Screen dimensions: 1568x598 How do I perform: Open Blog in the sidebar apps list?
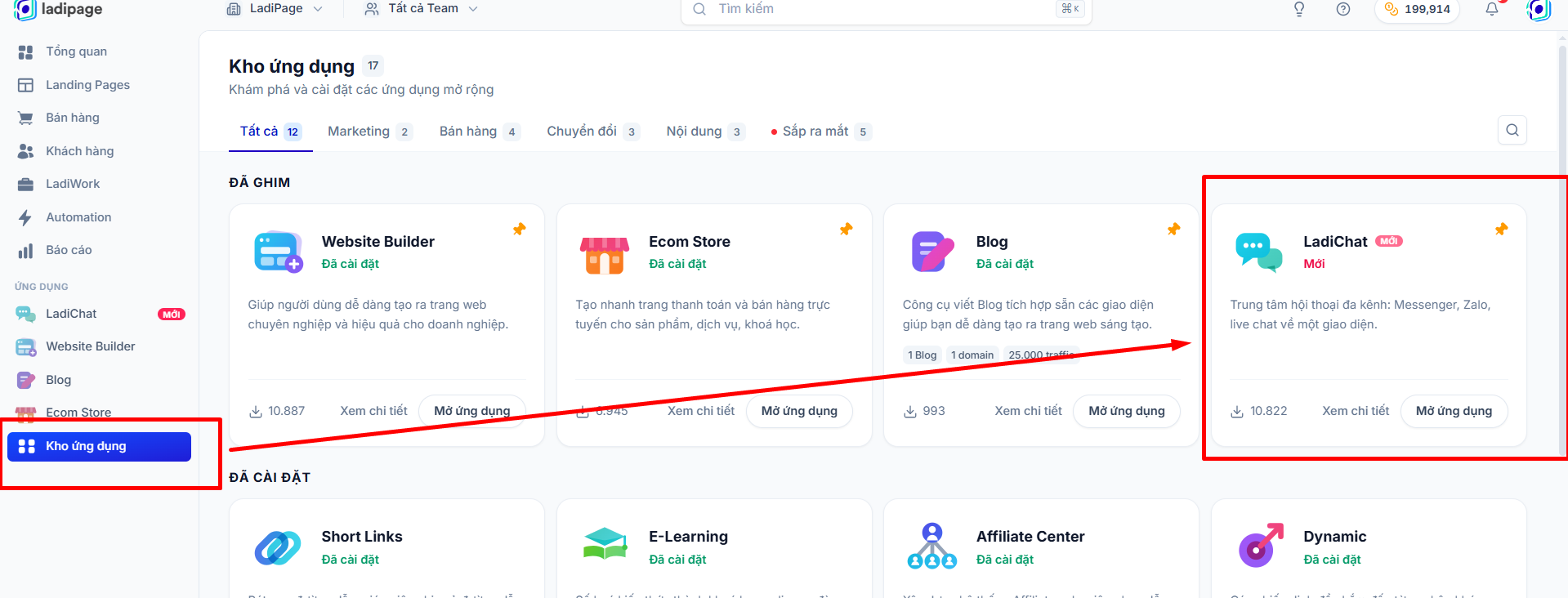(x=59, y=380)
